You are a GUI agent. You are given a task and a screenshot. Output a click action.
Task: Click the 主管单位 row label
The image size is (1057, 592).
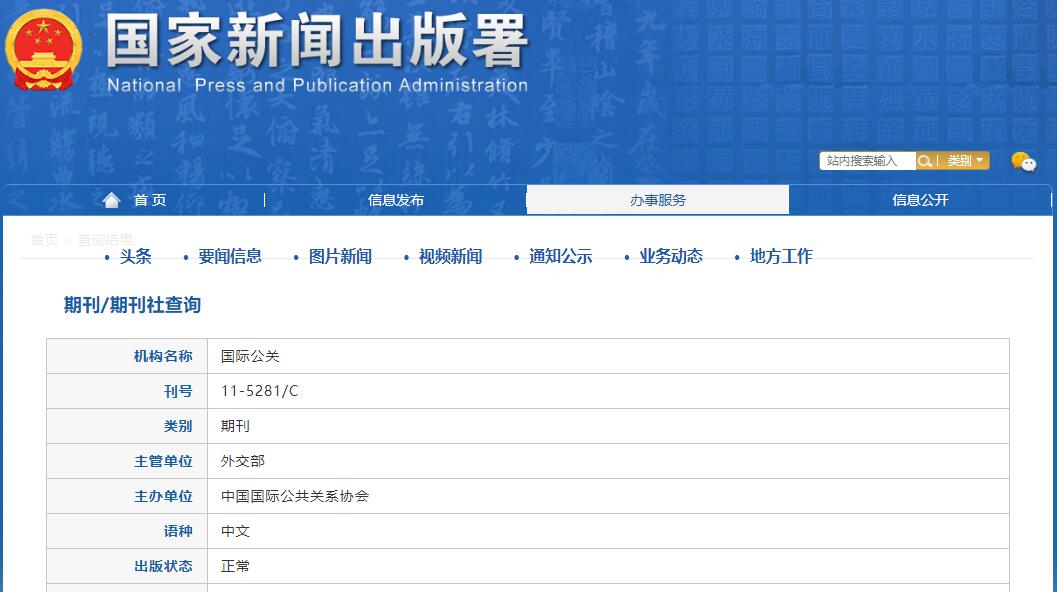pyautogui.click(x=163, y=461)
